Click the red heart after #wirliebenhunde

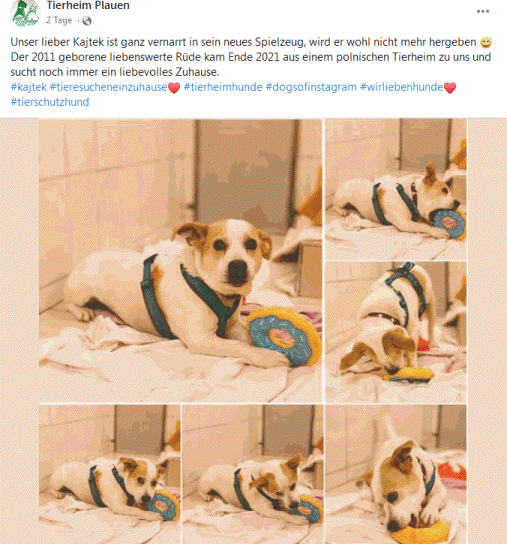(450, 87)
